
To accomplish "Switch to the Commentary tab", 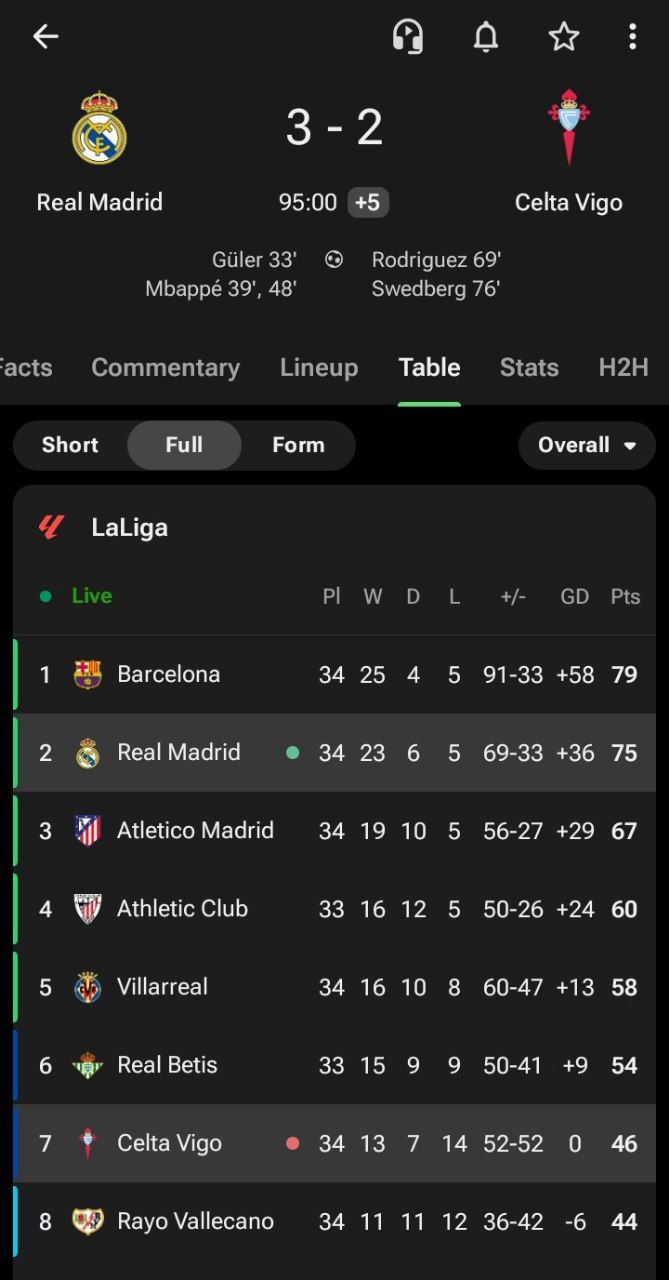I will click(166, 368).
